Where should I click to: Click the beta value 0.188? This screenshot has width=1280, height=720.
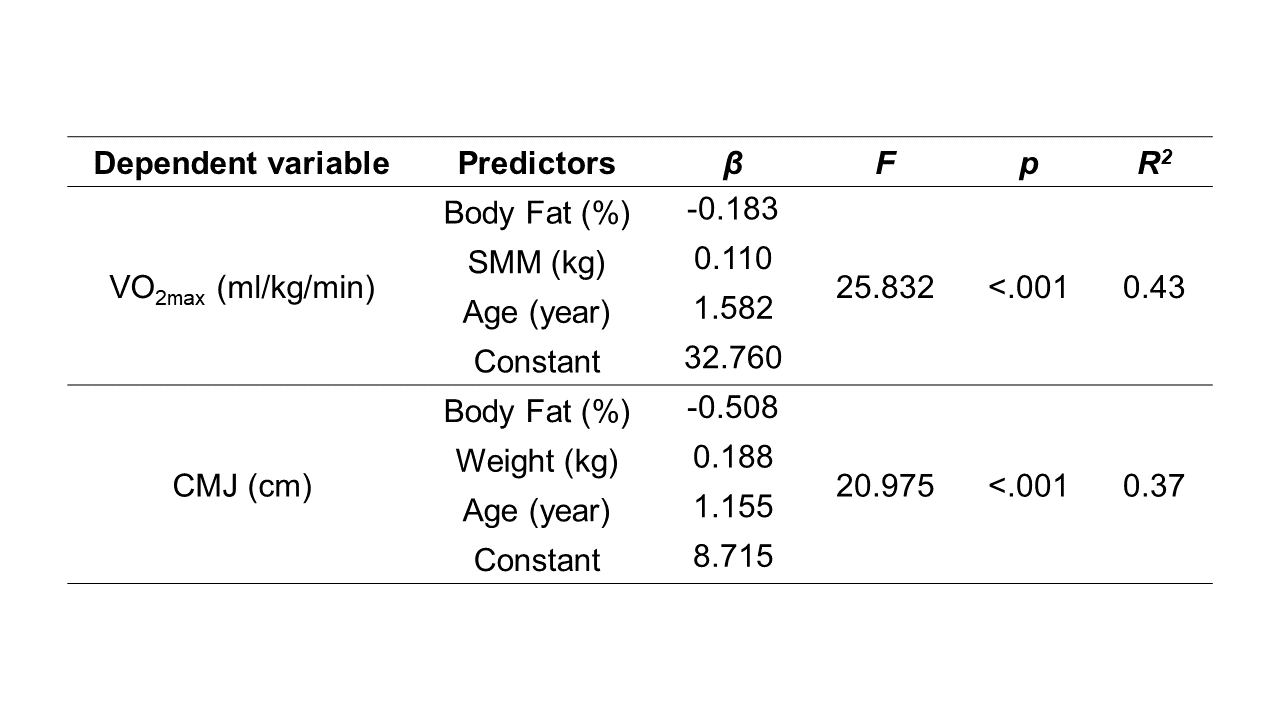click(x=732, y=457)
